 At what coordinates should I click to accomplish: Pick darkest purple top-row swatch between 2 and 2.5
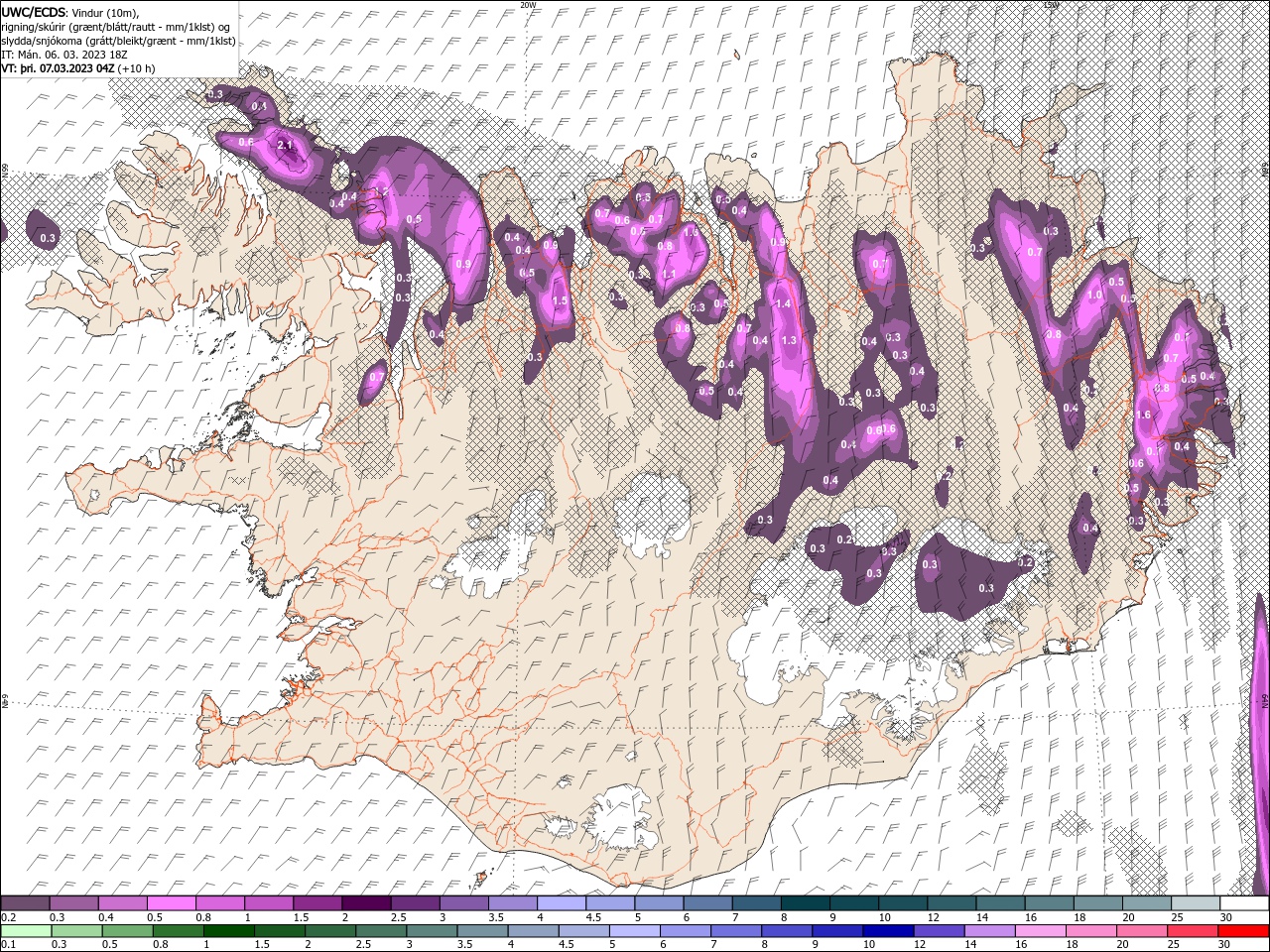(x=365, y=903)
